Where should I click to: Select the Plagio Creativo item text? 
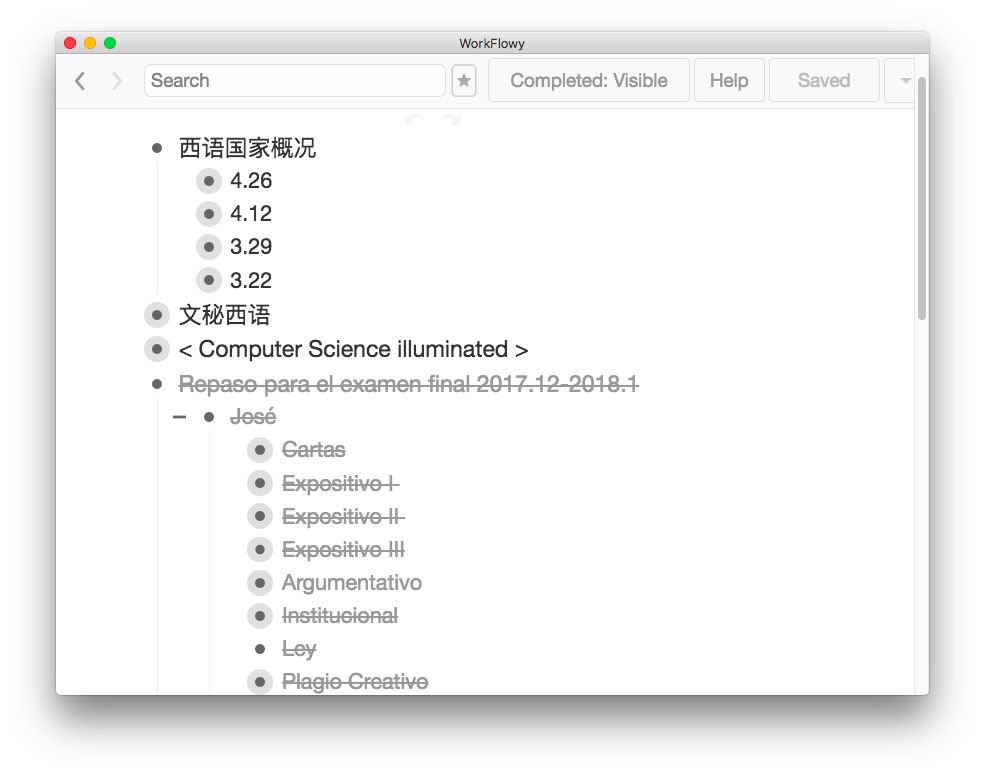(x=354, y=682)
